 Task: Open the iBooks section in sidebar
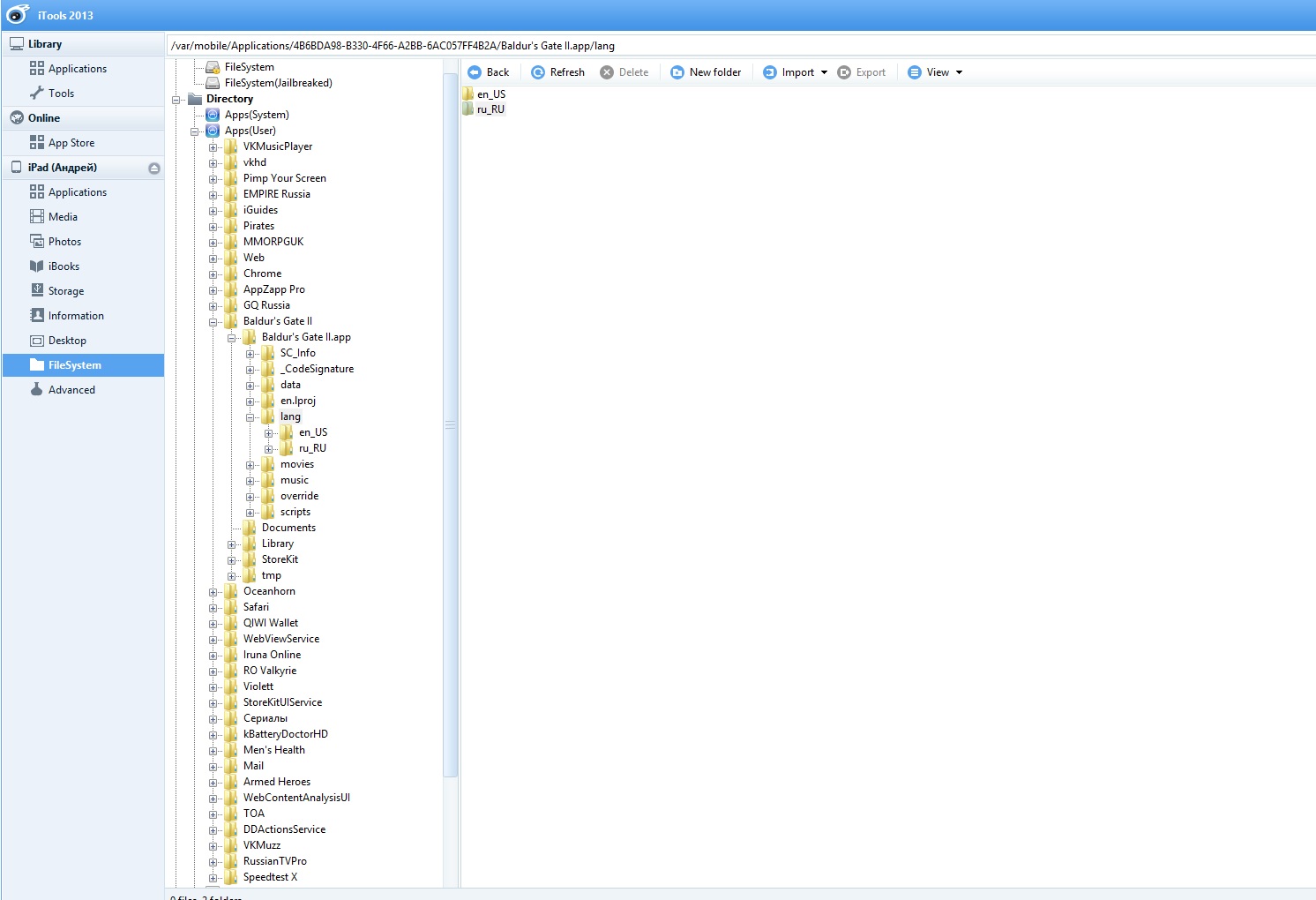tap(64, 266)
